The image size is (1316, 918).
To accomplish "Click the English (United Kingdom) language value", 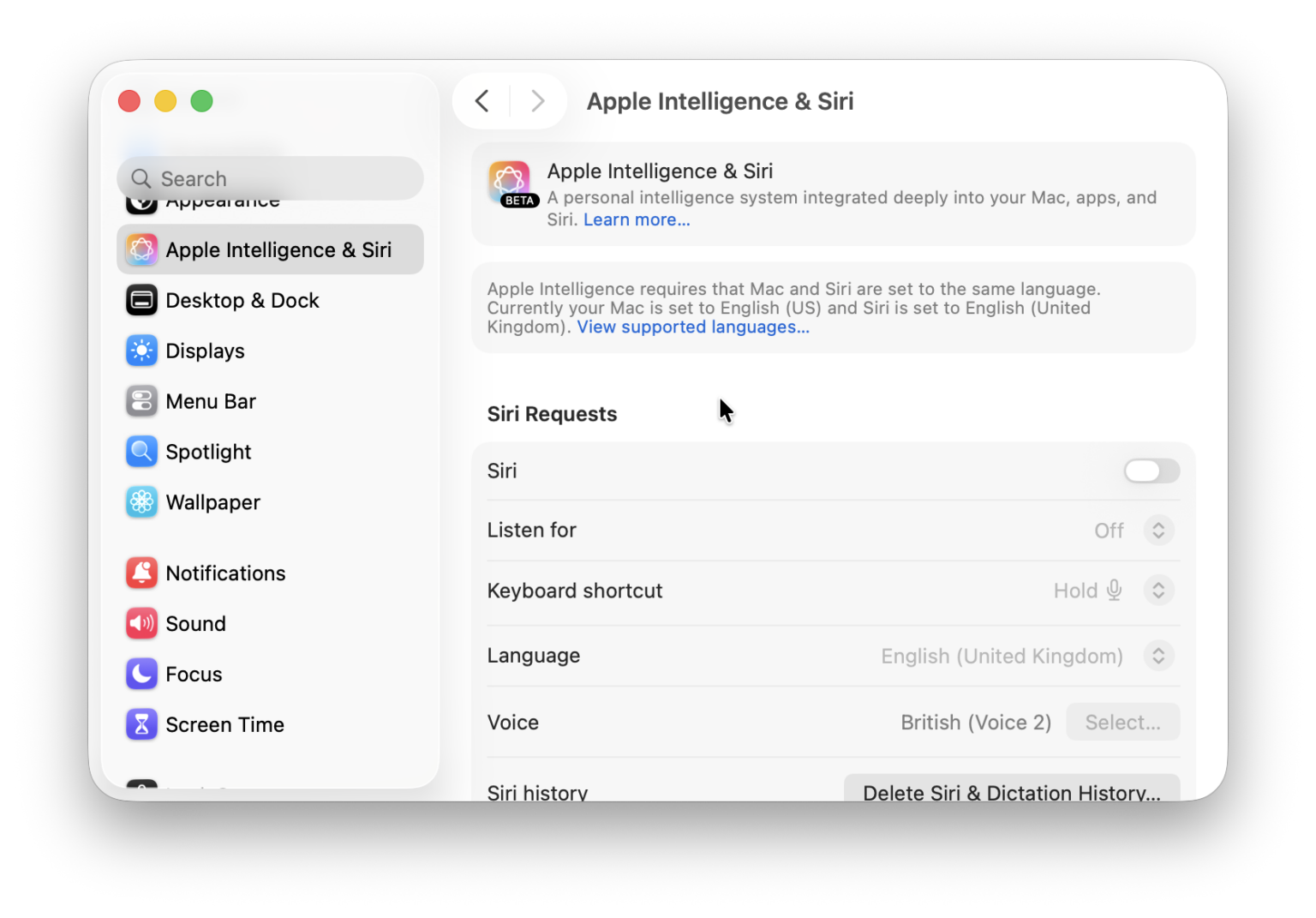I will (1002, 657).
